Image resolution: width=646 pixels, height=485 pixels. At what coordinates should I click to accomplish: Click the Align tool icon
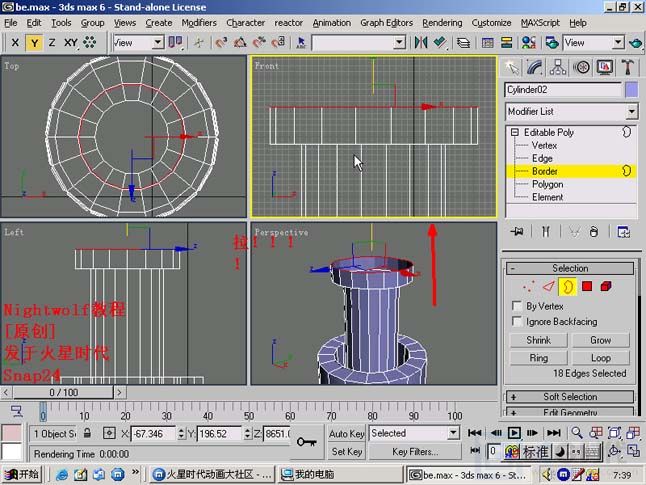[x=440, y=42]
